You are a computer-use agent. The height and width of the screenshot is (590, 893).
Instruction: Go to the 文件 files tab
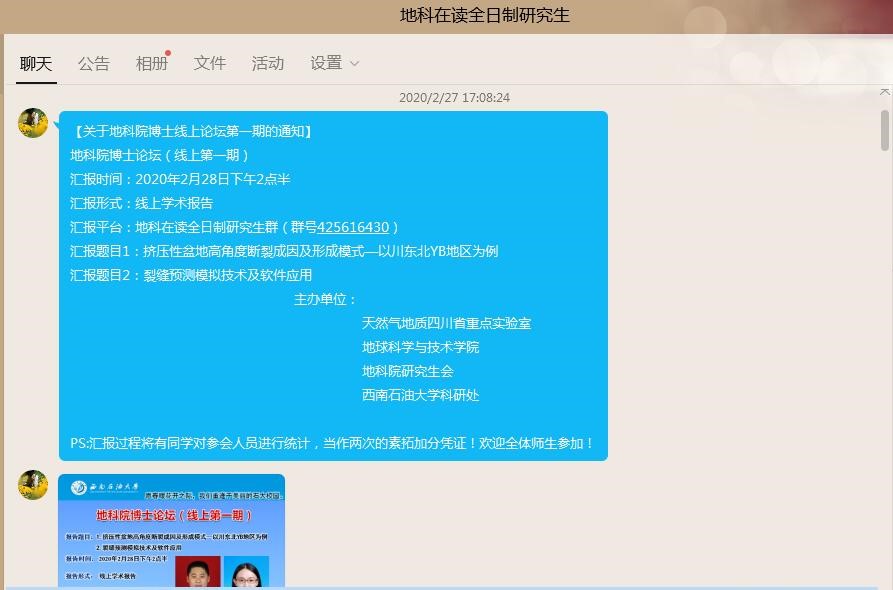point(210,63)
